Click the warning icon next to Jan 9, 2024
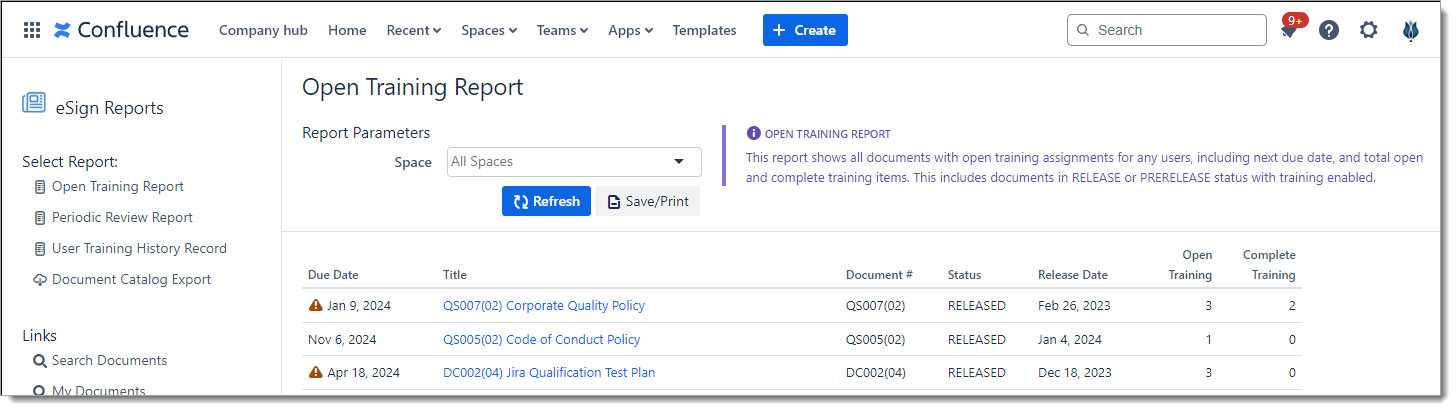Image resolution: width=1456 pixels, height=411 pixels. pos(316,306)
